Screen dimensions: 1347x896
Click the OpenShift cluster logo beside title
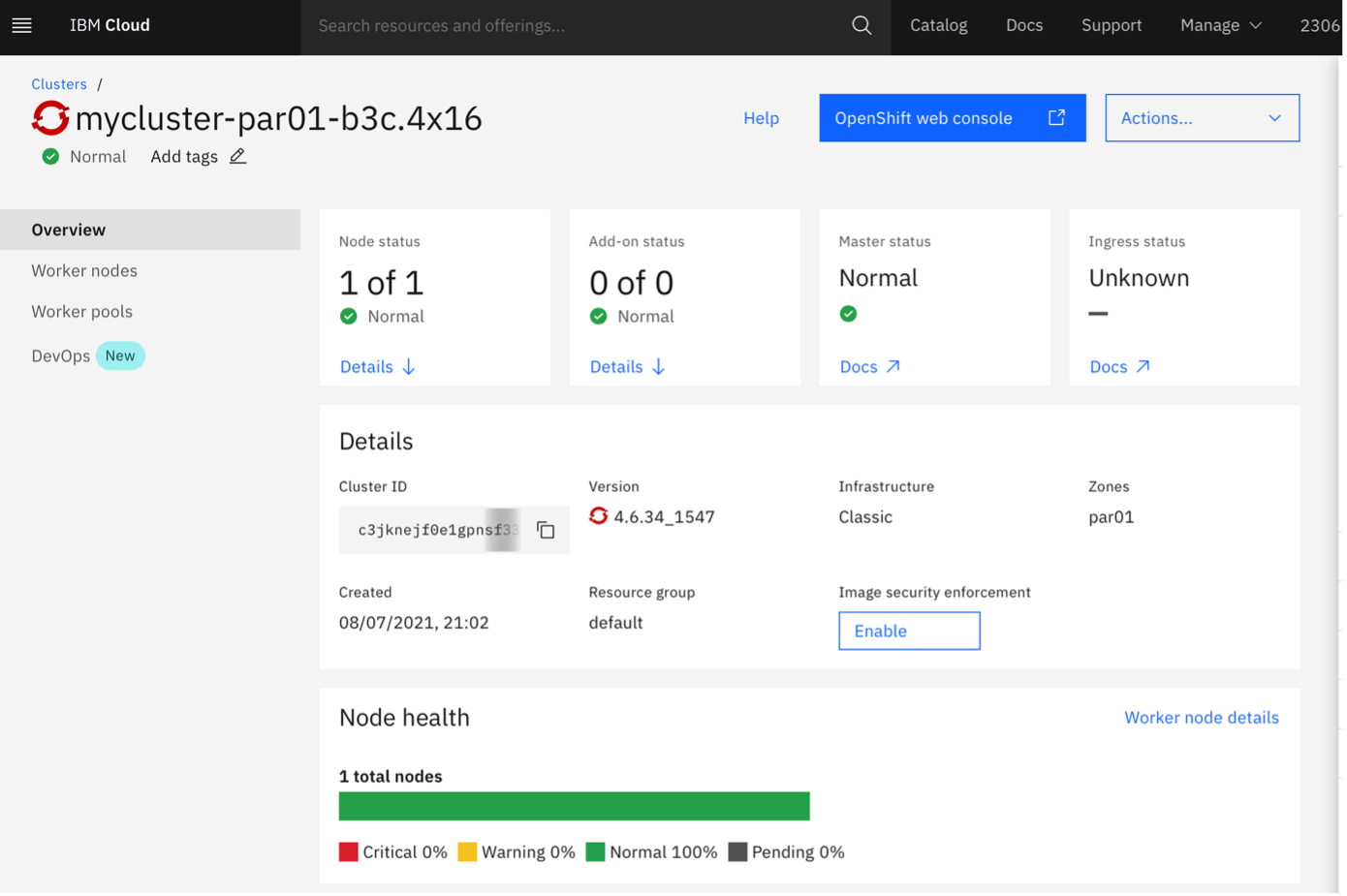50,118
